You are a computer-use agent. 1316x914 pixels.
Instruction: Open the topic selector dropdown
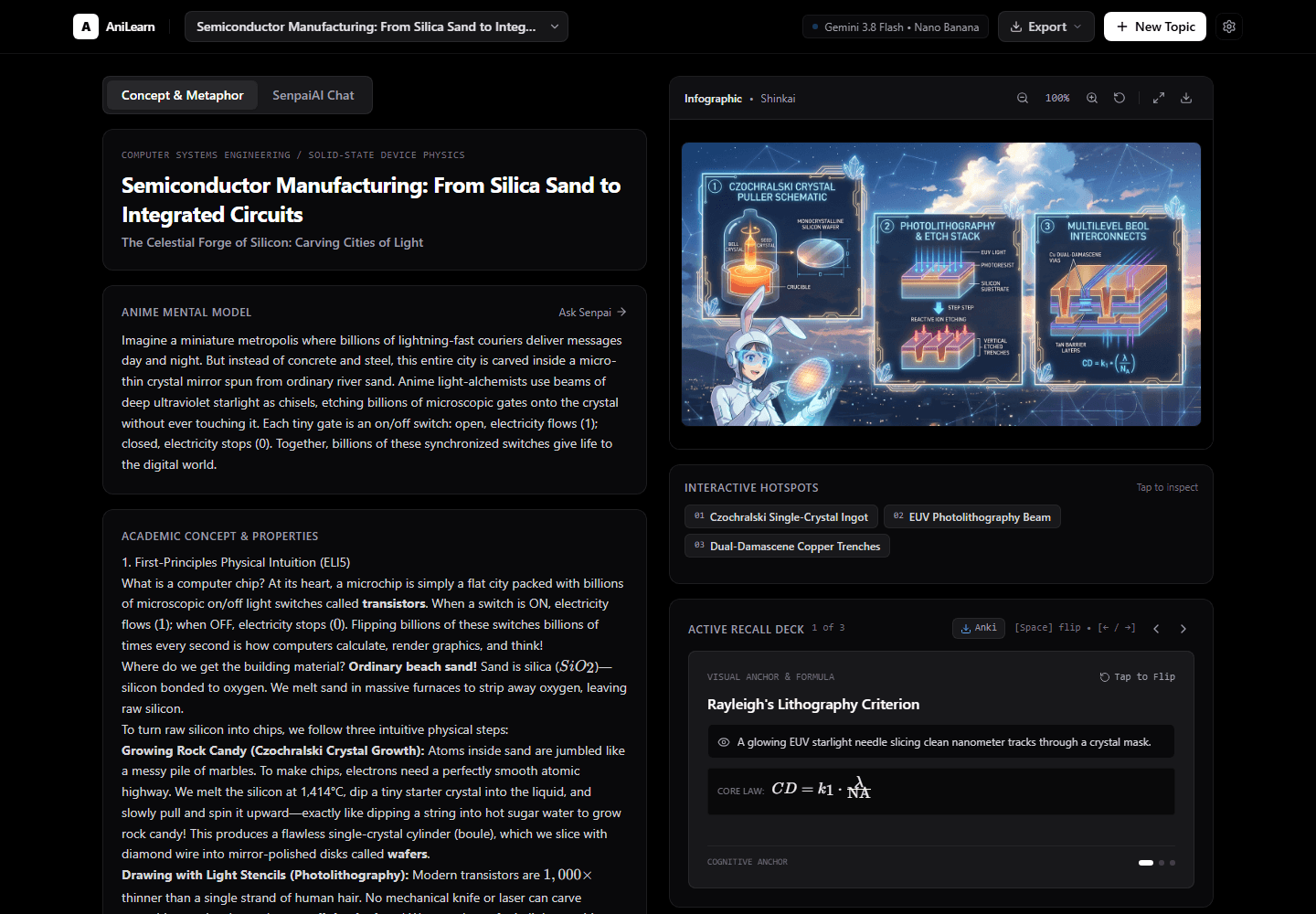(377, 27)
